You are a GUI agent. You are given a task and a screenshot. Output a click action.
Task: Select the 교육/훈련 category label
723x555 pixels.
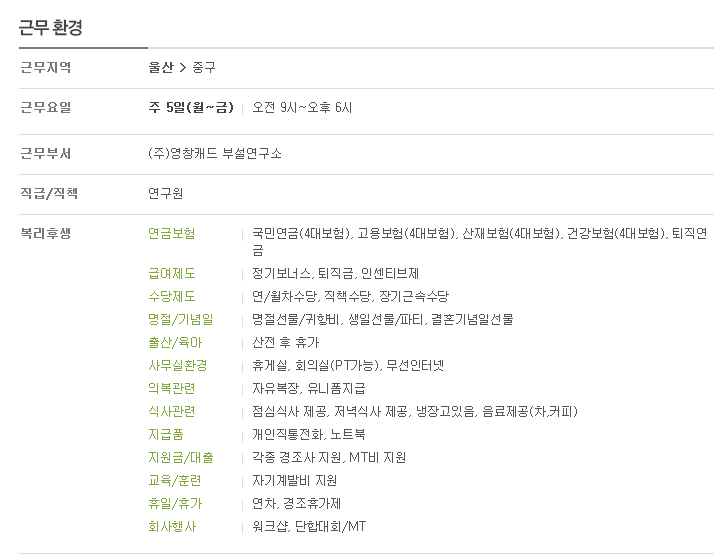(x=176, y=480)
